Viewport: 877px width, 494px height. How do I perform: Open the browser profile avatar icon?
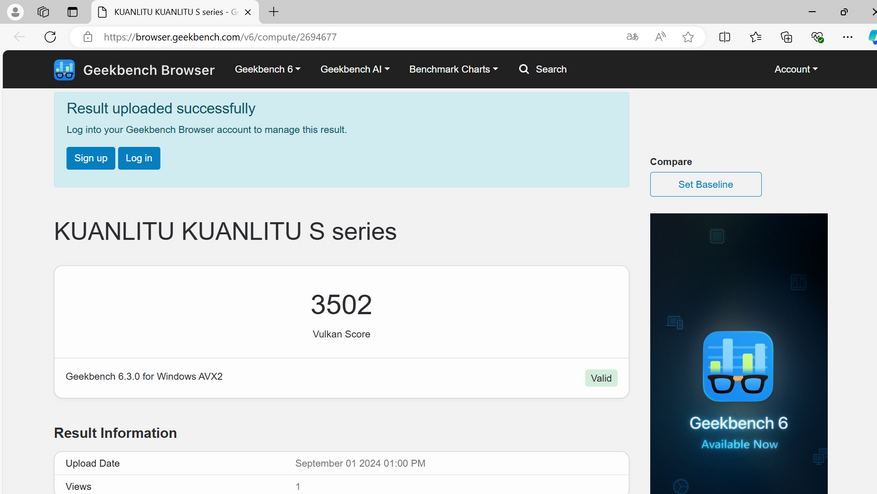[15, 12]
